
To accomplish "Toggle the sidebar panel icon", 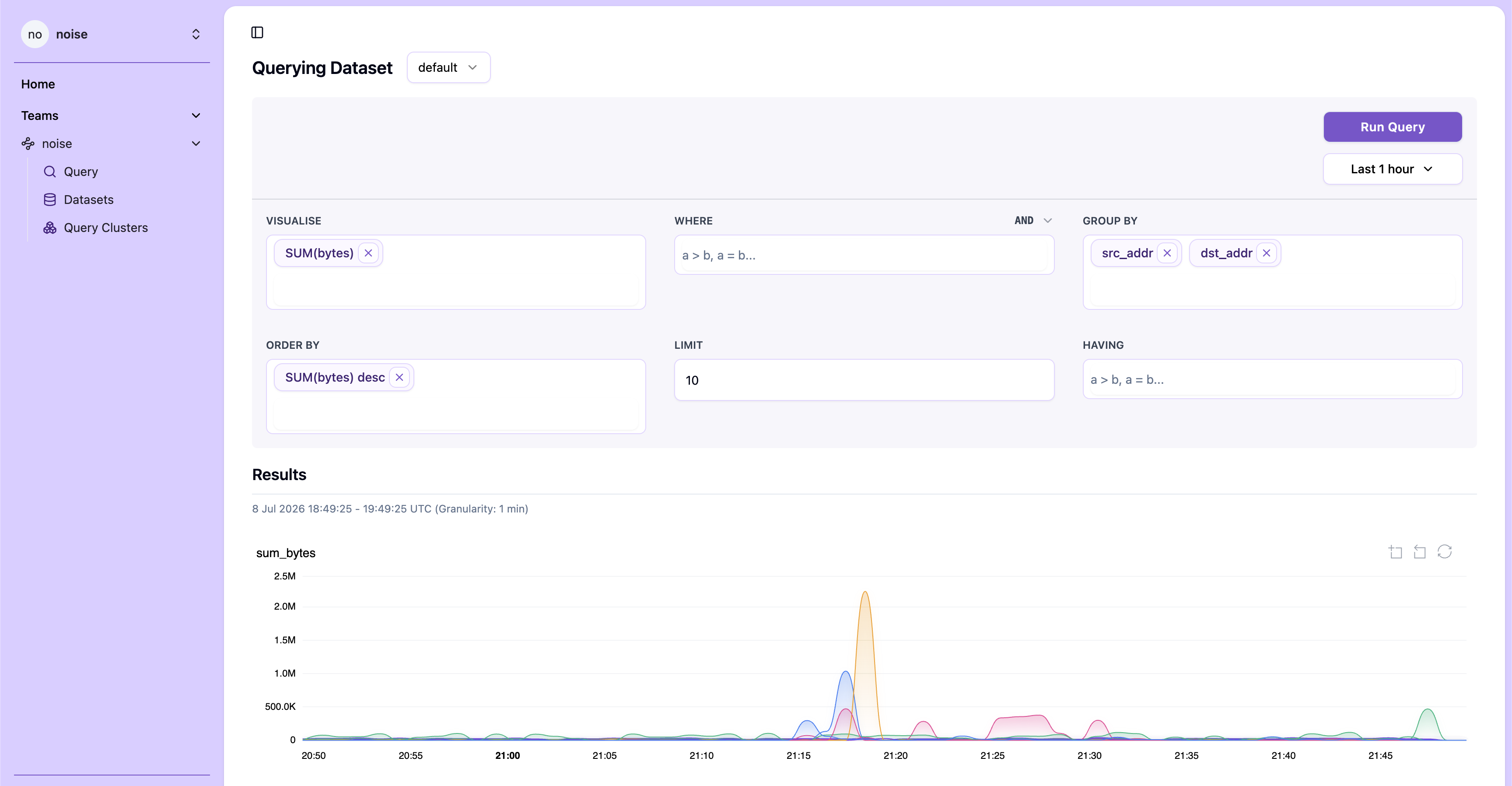I will (257, 32).
